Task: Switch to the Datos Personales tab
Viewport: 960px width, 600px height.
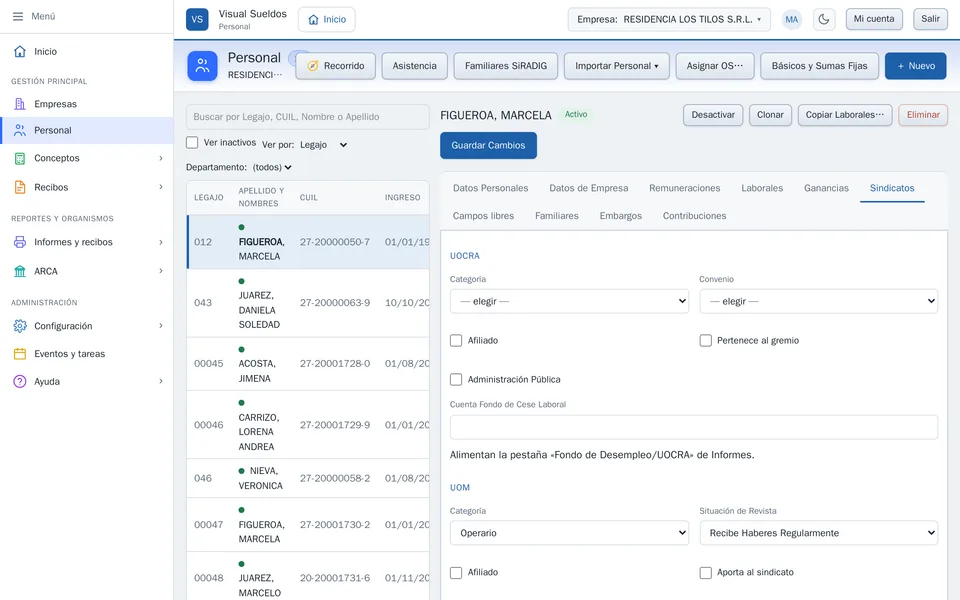Action: pyautogui.click(x=490, y=188)
